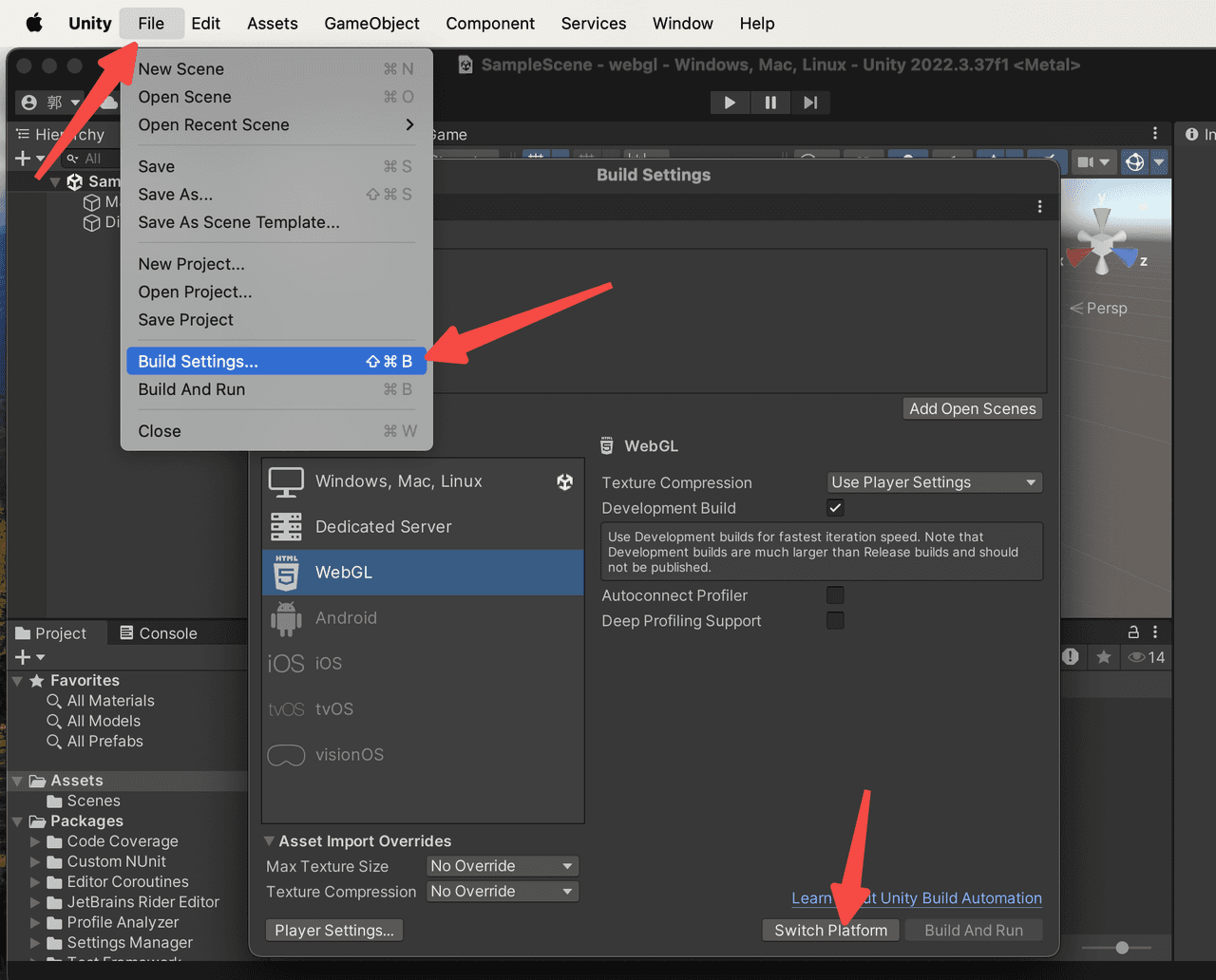Open the Component menu
This screenshot has height=980, width=1216.
(490, 23)
